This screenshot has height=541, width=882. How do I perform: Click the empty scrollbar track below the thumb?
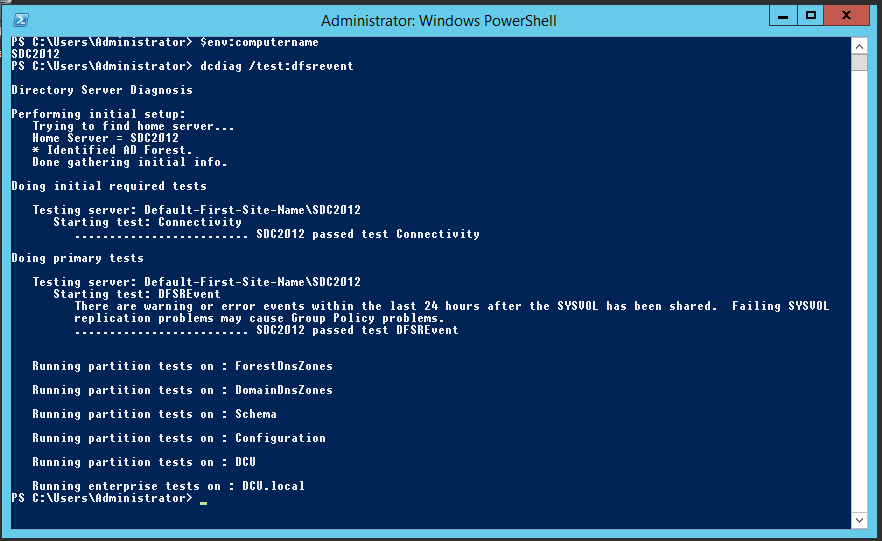tap(859, 300)
